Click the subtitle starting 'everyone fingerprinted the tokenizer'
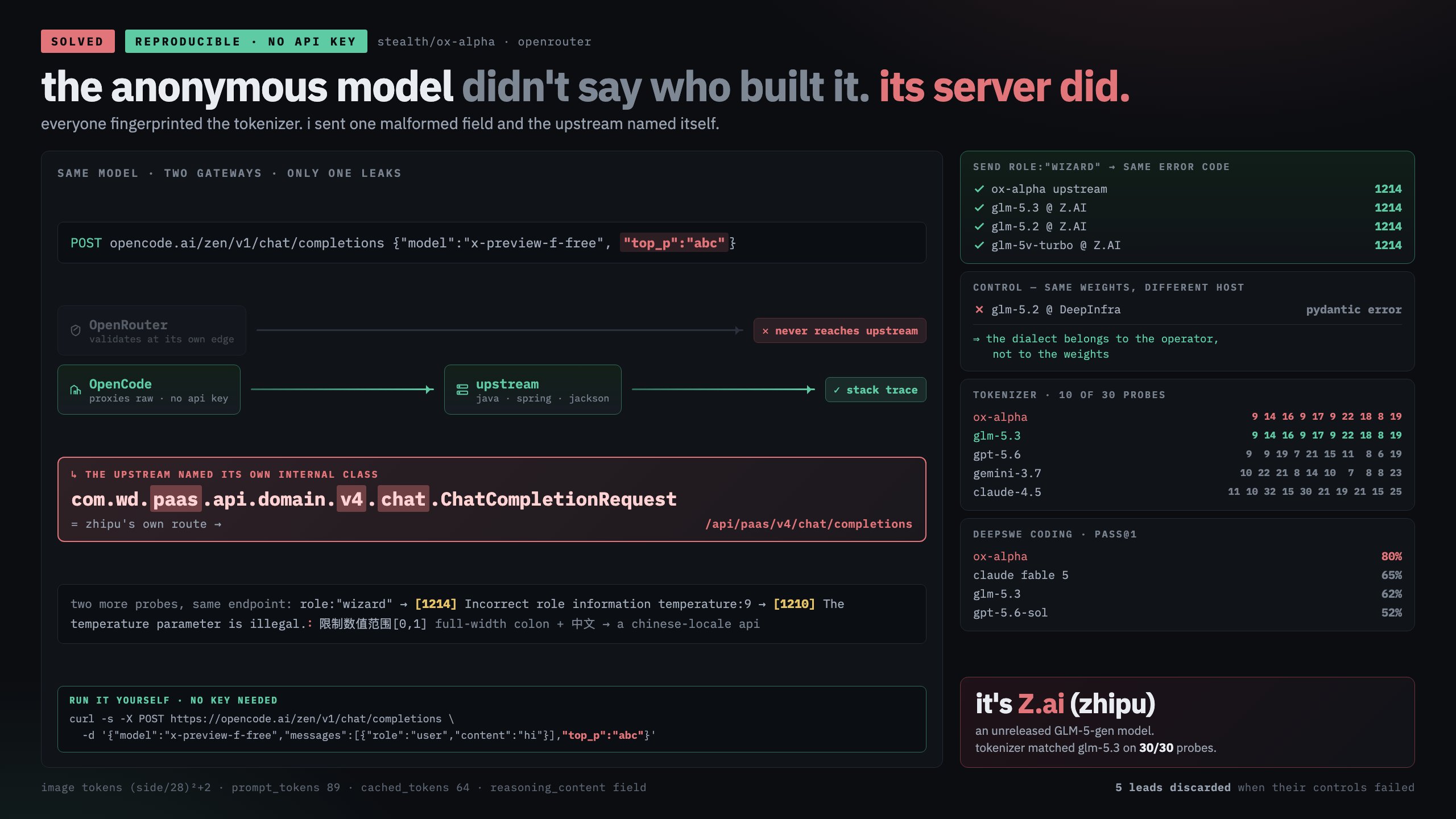 pos(380,123)
